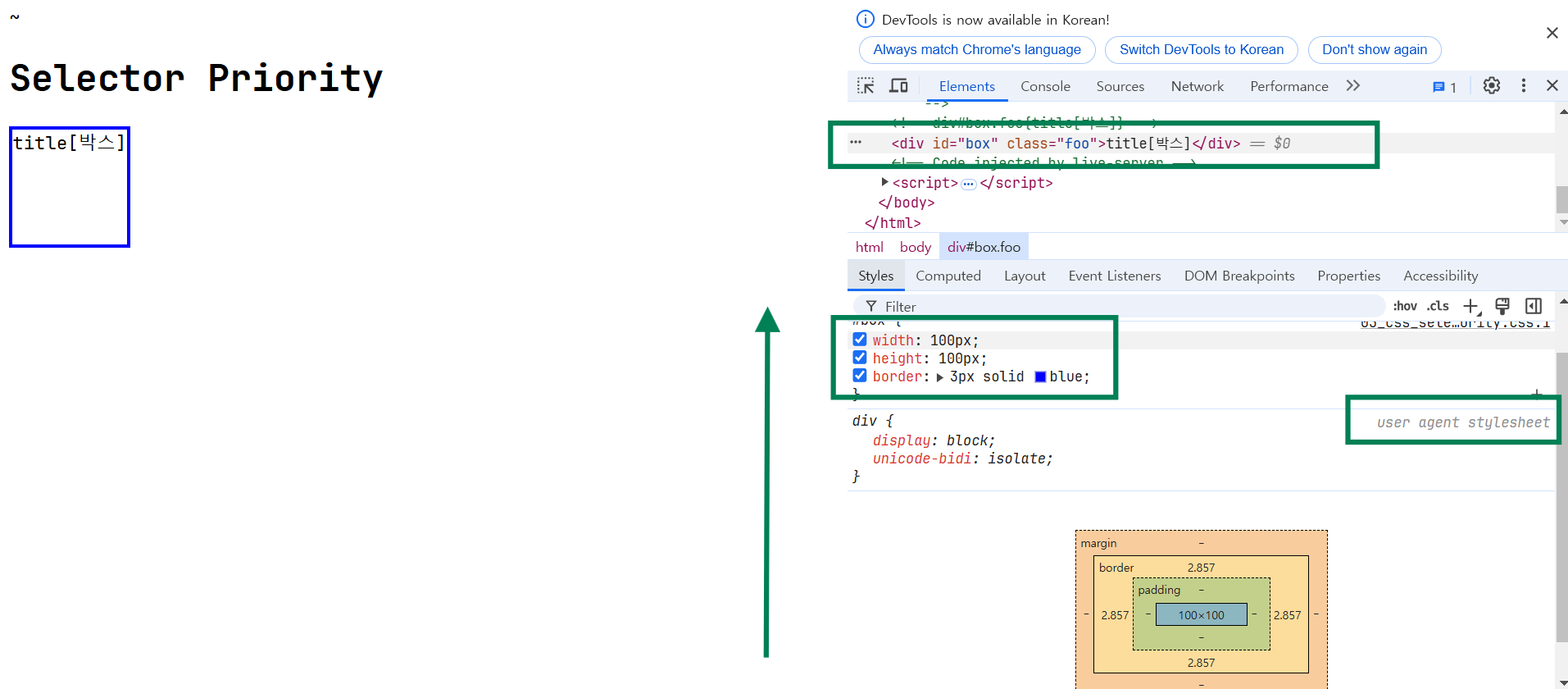
Task: Select the Styles pane tab
Action: [875, 276]
